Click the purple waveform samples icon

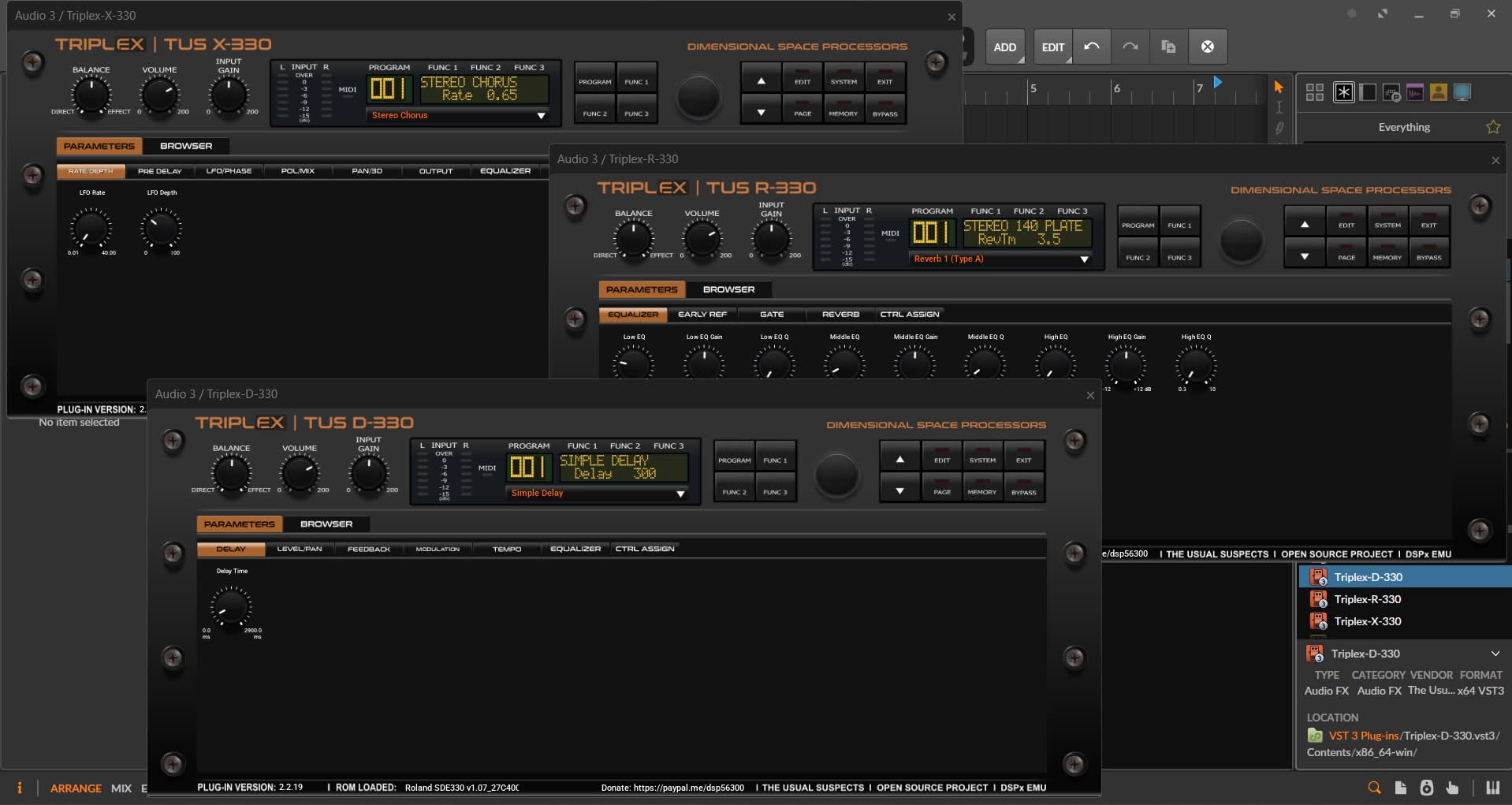pyautogui.click(x=1414, y=92)
